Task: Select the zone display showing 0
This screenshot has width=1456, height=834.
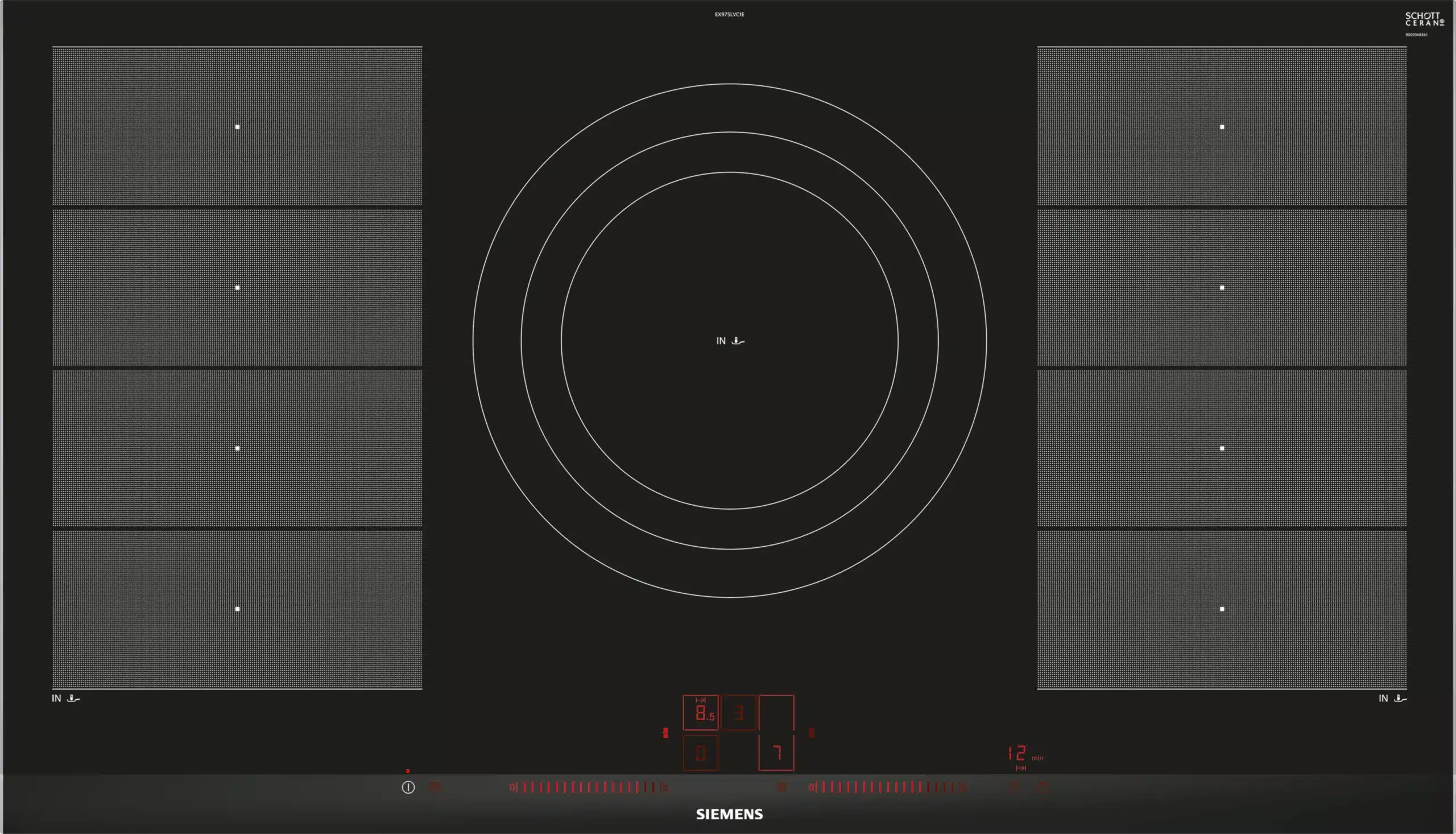Action: click(x=701, y=753)
